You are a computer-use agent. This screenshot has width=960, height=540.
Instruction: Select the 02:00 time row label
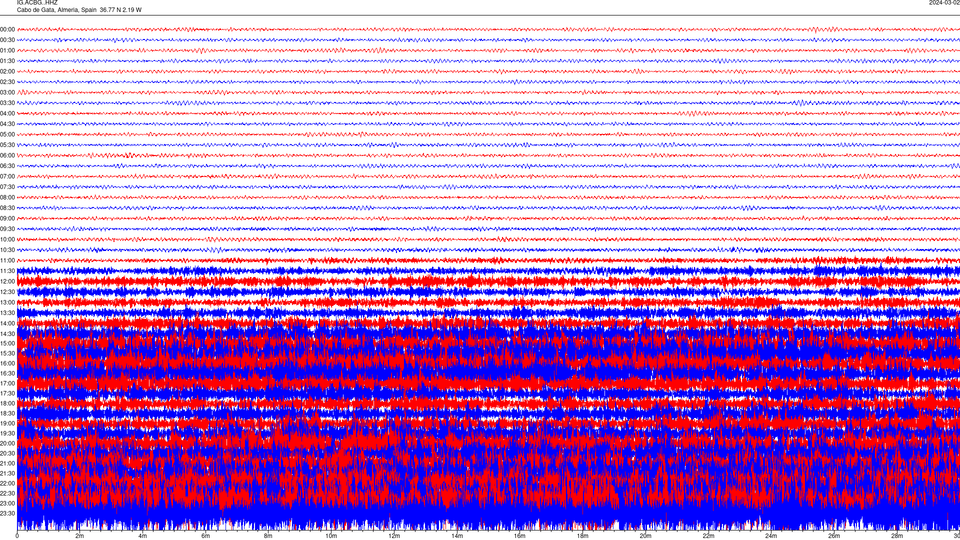pyautogui.click(x=7, y=71)
